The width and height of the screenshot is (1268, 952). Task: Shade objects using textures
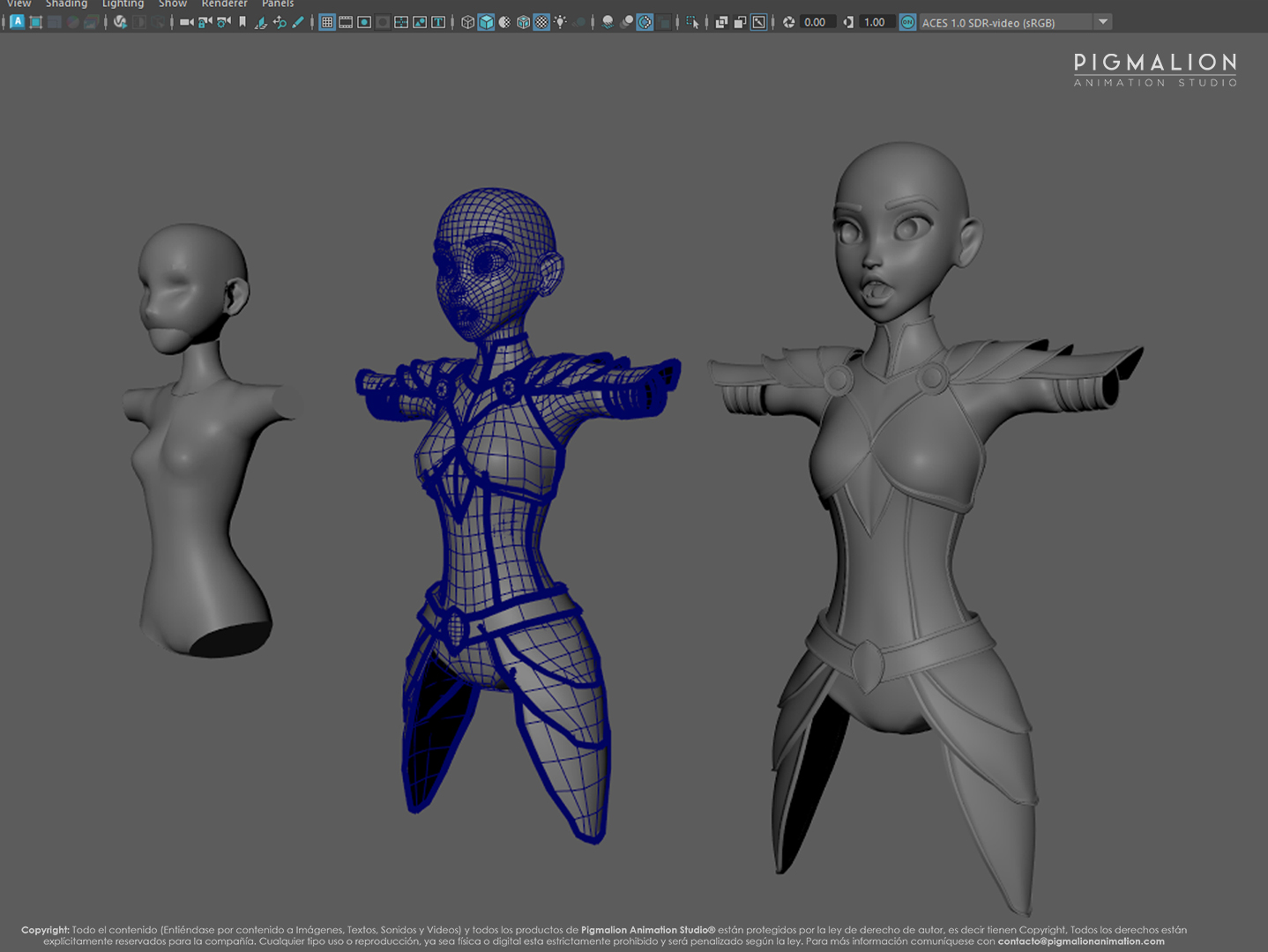[543, 22]
